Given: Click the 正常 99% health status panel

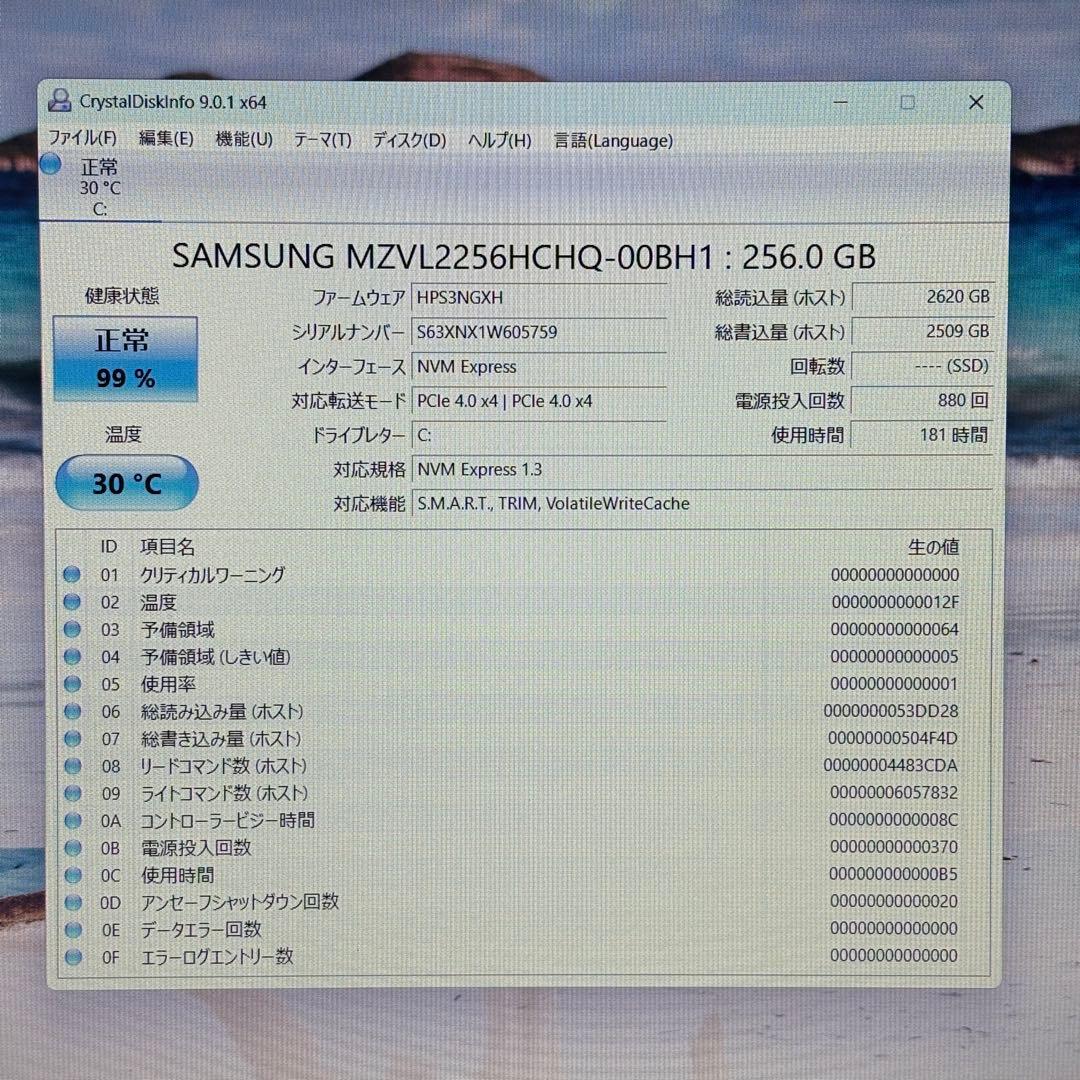Looking at the screenshot, I should click(126, 358).
